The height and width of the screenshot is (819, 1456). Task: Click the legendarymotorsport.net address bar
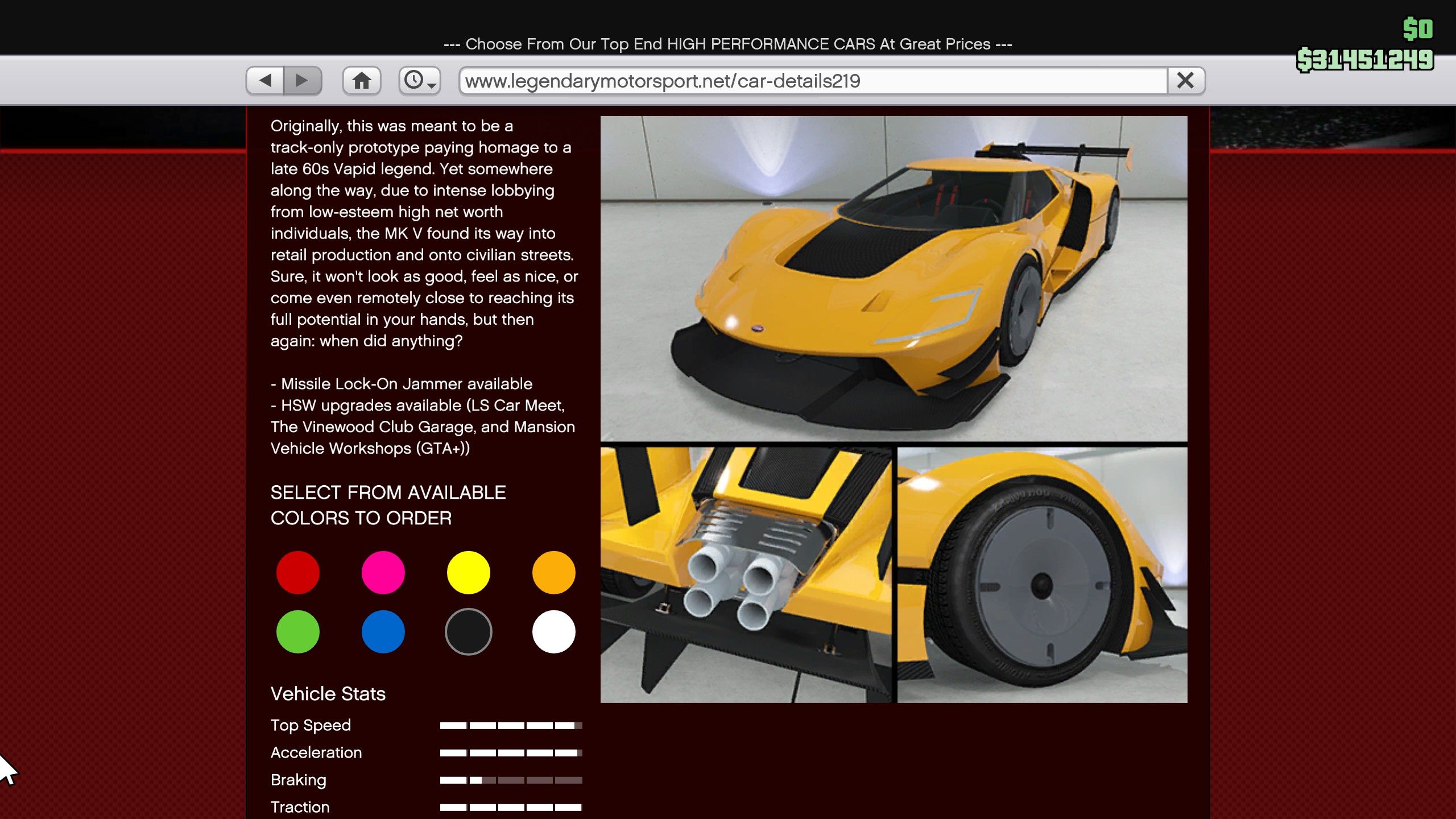coord(813,81)
